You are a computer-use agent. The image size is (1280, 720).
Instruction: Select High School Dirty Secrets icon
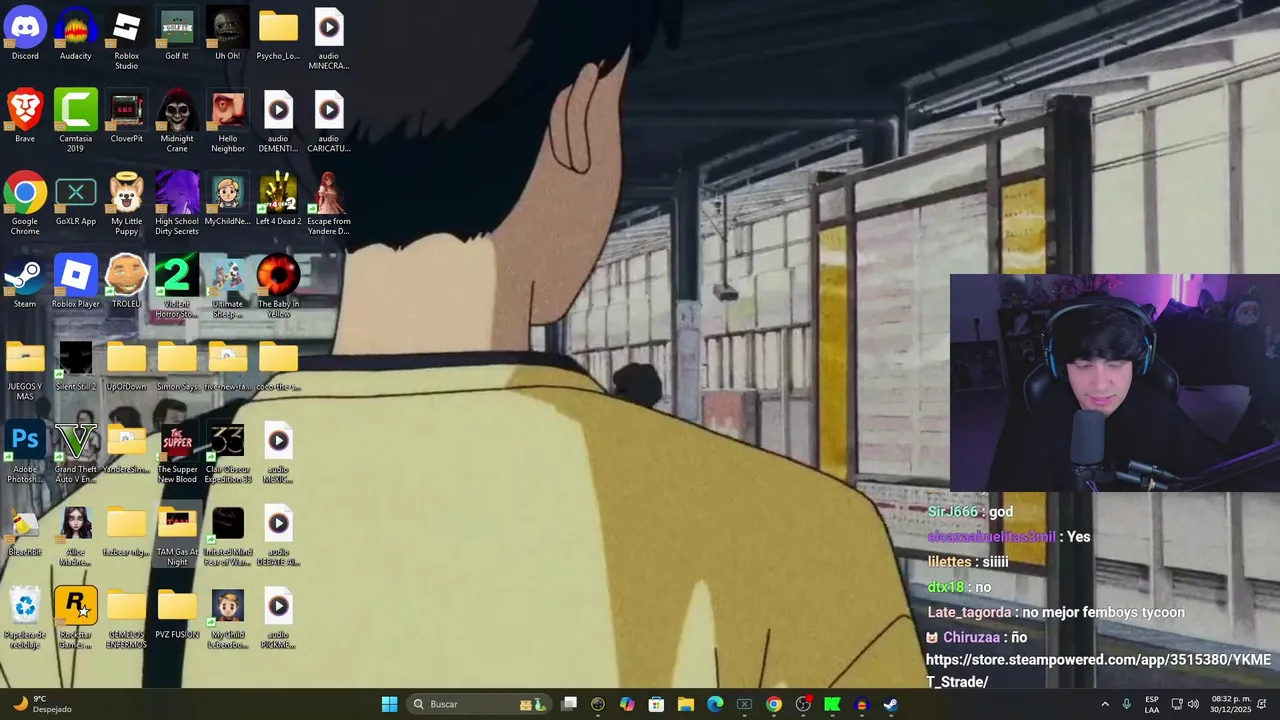click(x=177, y=205)
